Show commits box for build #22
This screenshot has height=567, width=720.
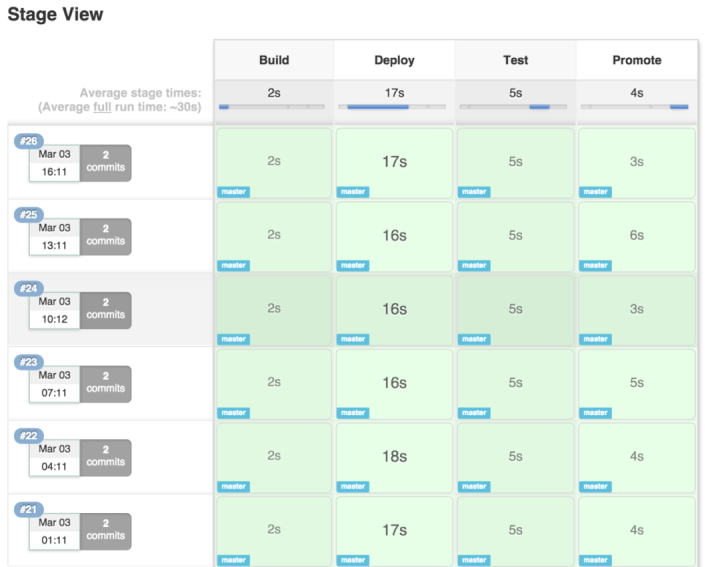[x=105, y=456]
